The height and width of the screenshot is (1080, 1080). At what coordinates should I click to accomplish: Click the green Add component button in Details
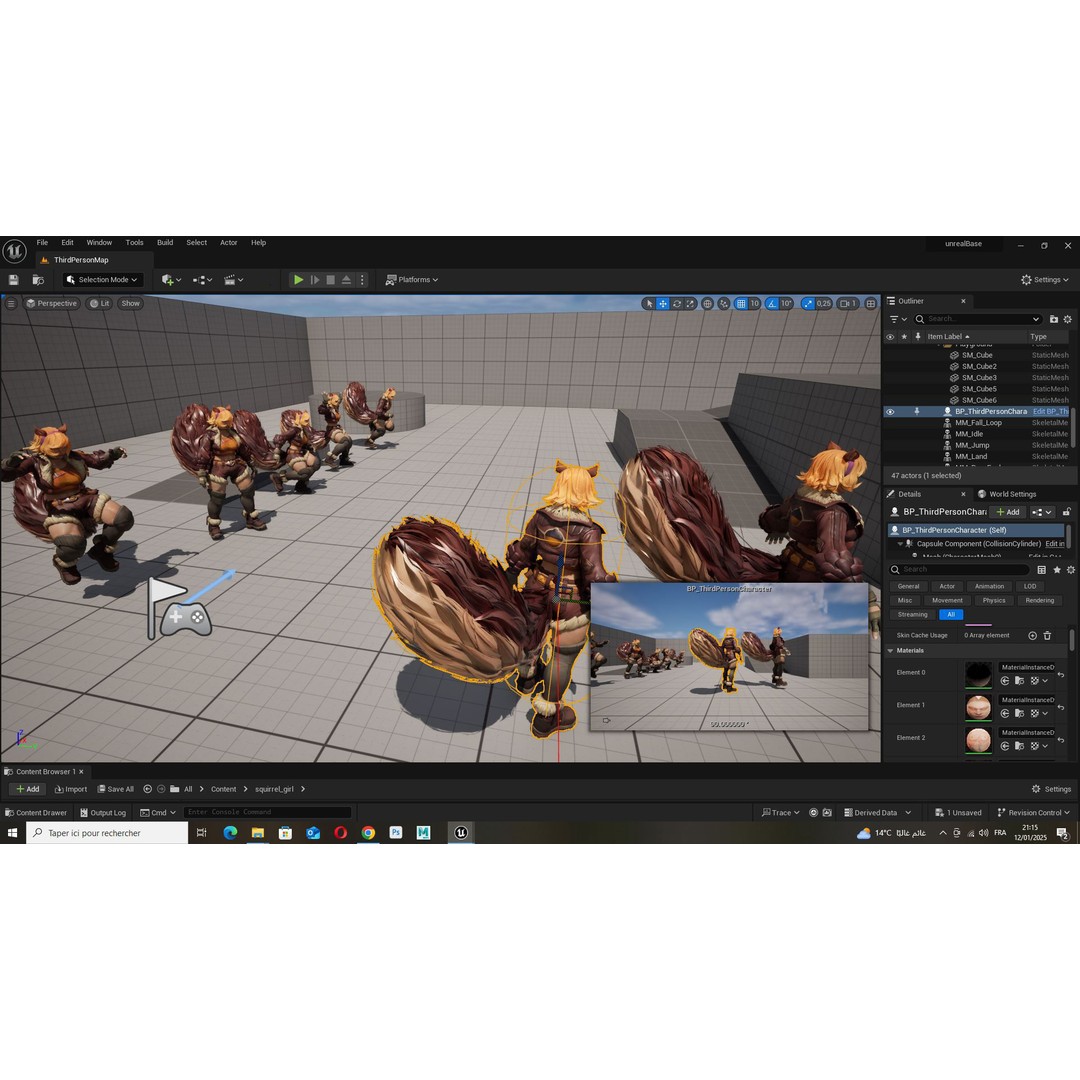coord(1008,512)
